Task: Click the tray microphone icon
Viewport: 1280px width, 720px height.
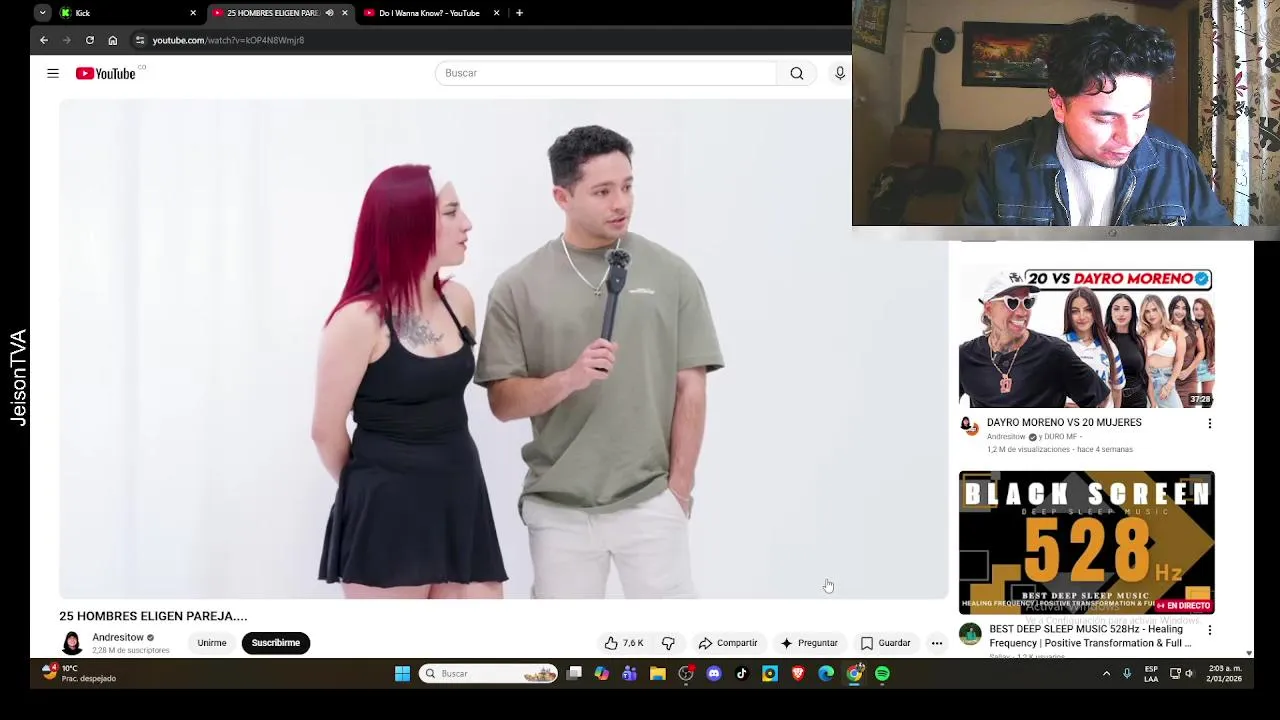Action: (1127, 674)
